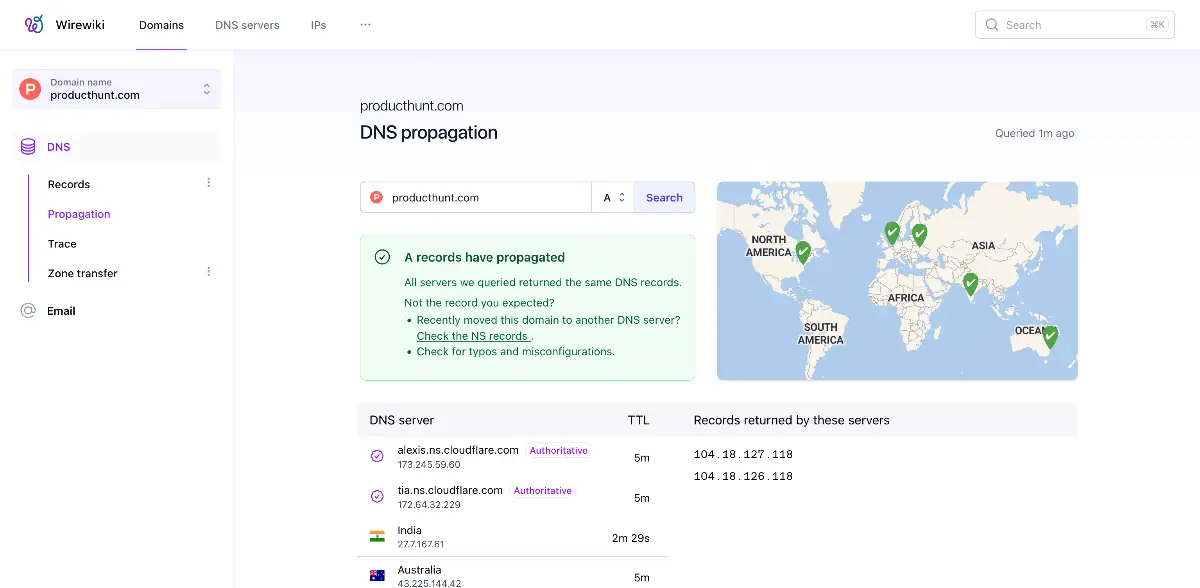The image size is (1200, 588).
Task: Open the Records sidebar item
Action: [69, 184]
